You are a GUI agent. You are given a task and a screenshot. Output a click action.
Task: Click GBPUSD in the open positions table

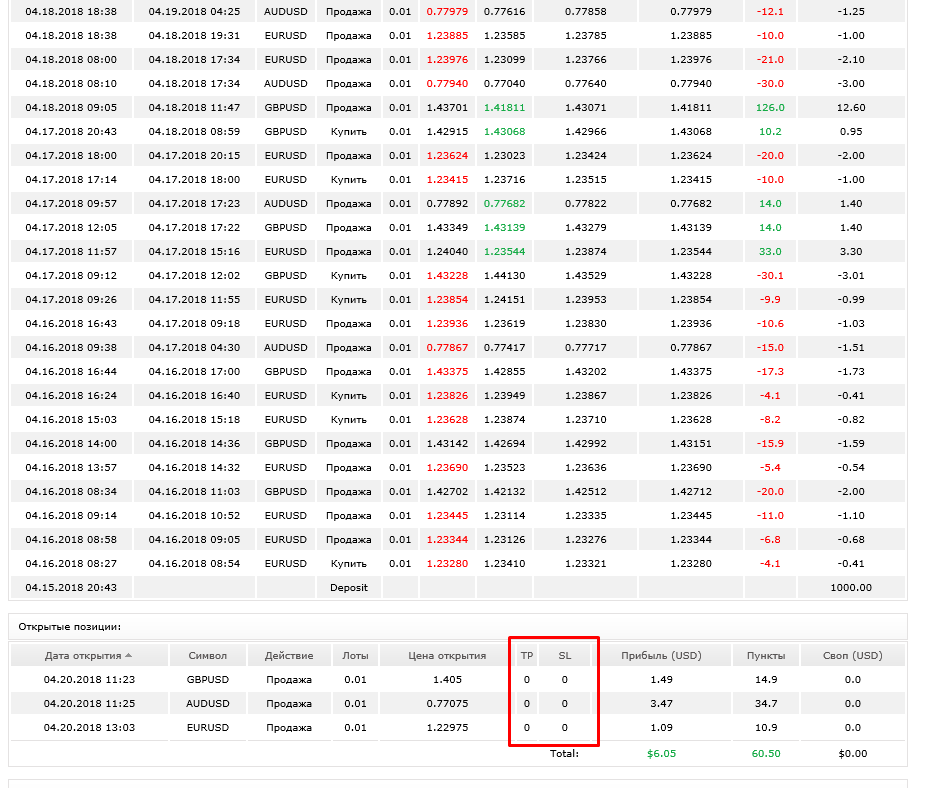[x=208, y=680]
